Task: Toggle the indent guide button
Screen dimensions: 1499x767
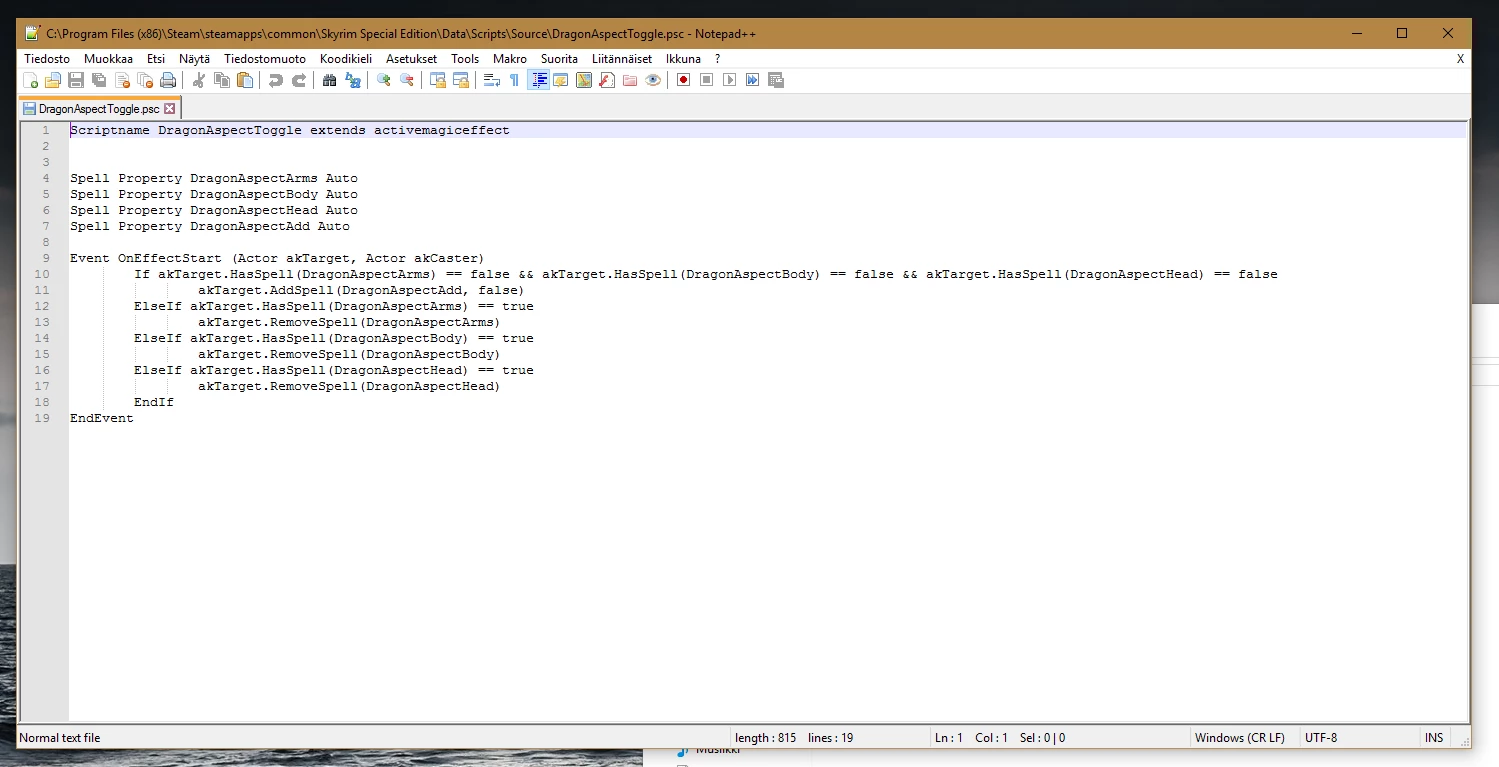Action: click(538, 80)
